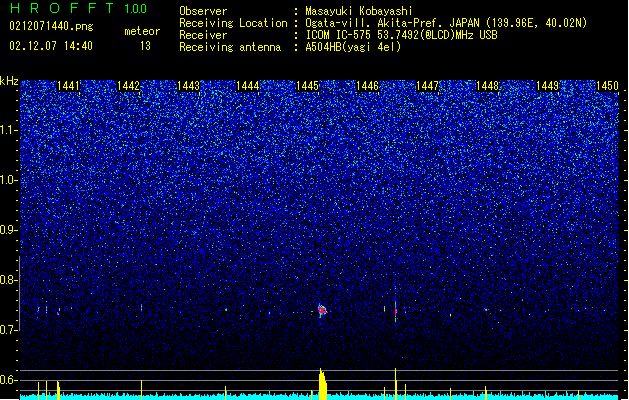Click the observer name Masayuki Kobayashi
The height and width of the screenshot is (400, 629).
[359, 11]
